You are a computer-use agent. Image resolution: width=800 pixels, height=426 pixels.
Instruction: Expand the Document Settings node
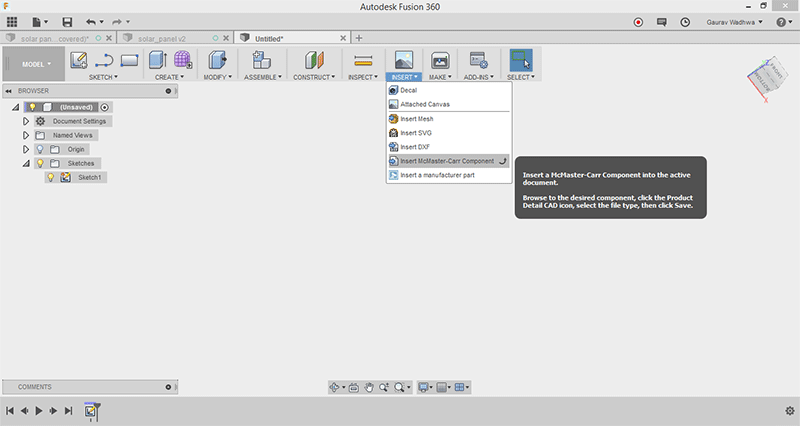[26, 121]
